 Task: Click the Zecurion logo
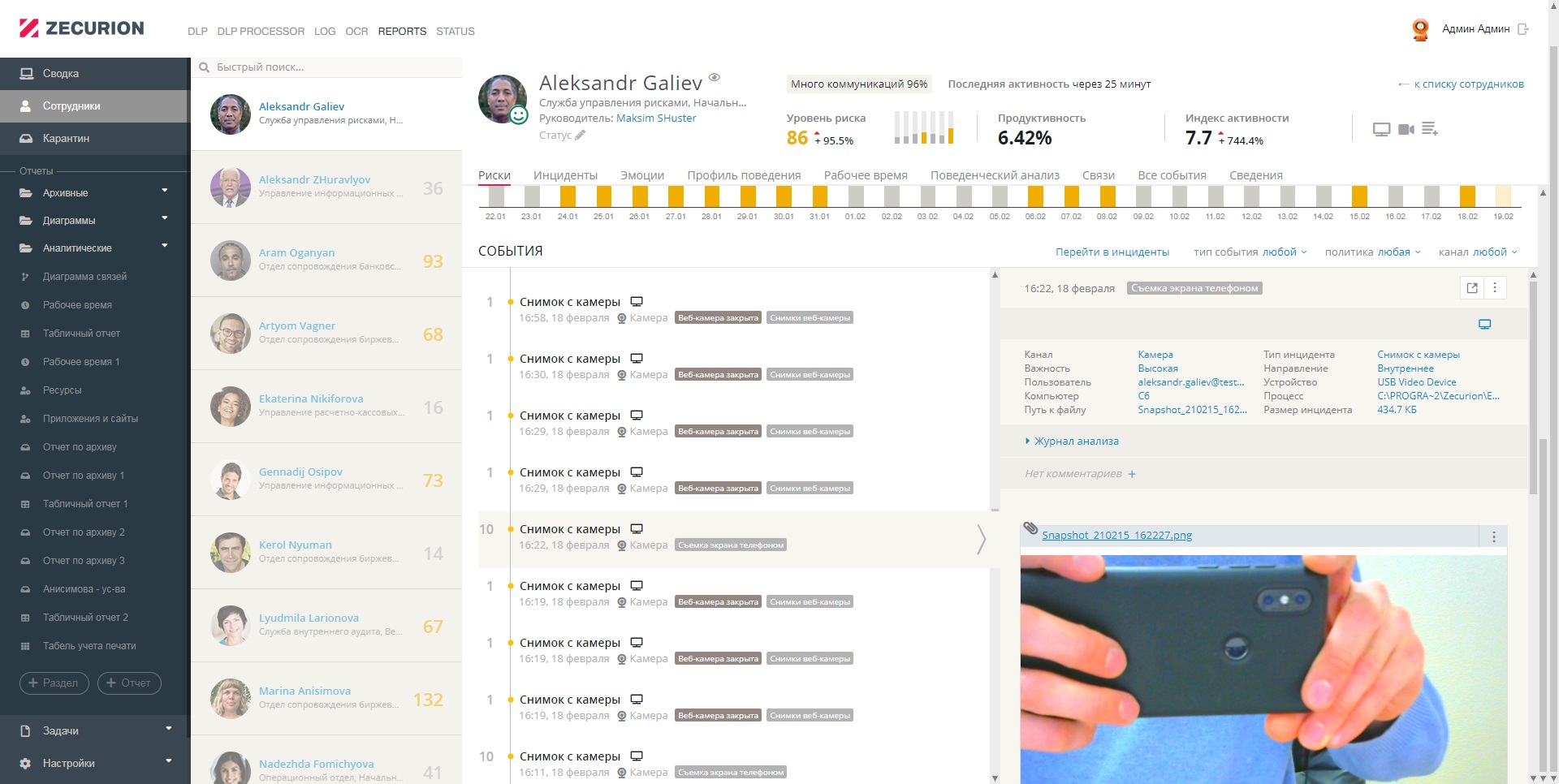[x=81, y=28]
